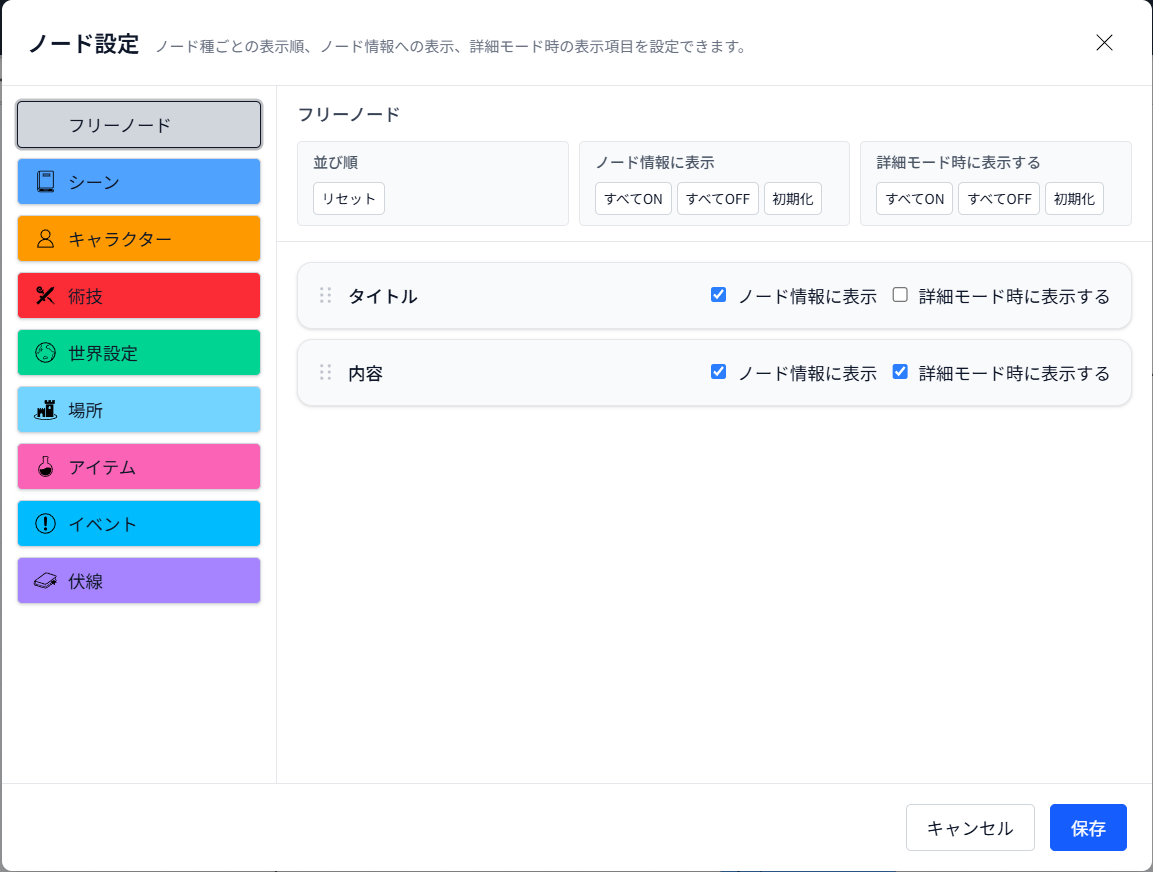This screenshot has width=1153, height=872.
Task: Open the 世界設定 node settings
Action: (x=139, y=353)
